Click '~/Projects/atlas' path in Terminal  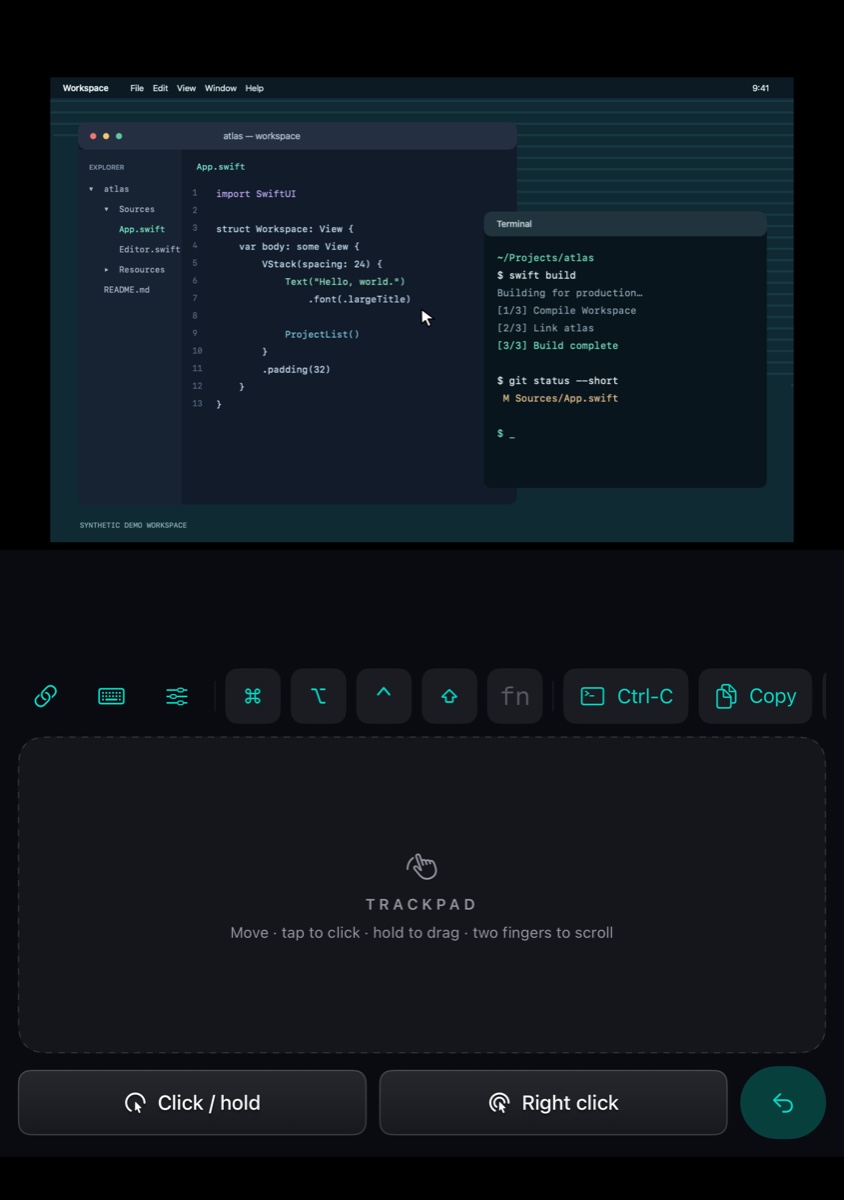click(545, 258)
